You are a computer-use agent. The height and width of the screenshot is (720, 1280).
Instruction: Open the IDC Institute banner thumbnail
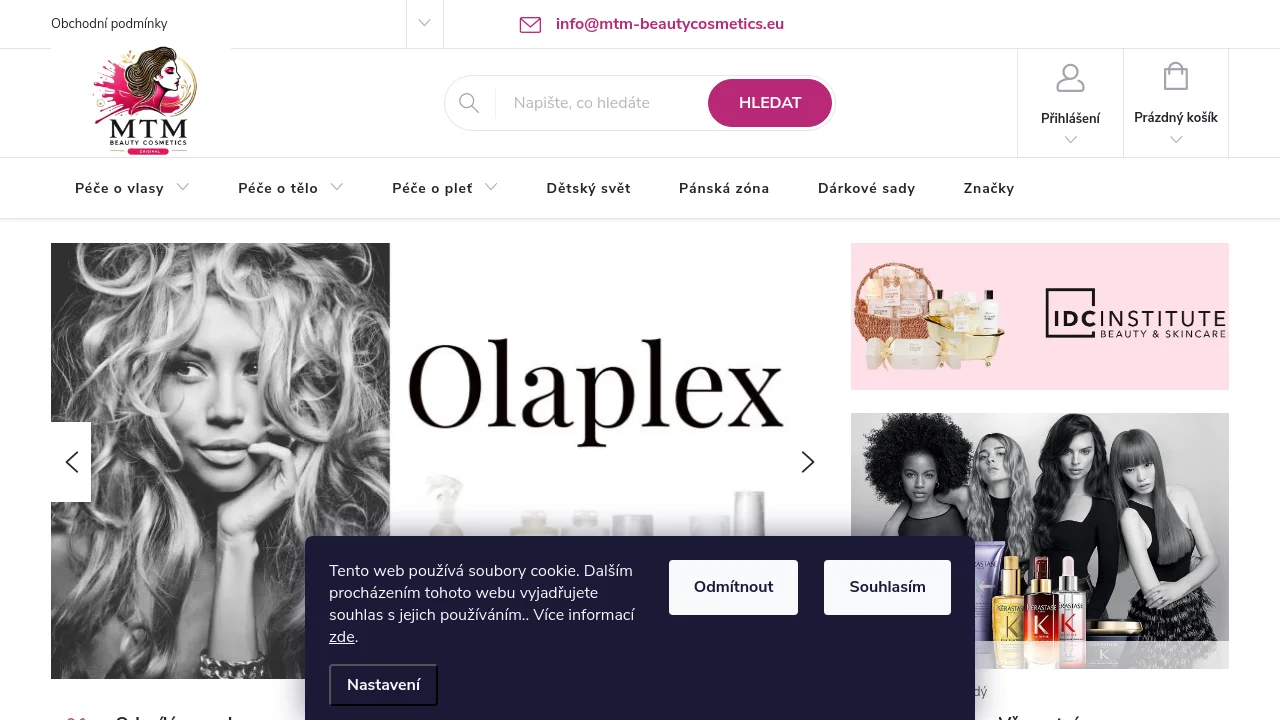point(1040,316)
